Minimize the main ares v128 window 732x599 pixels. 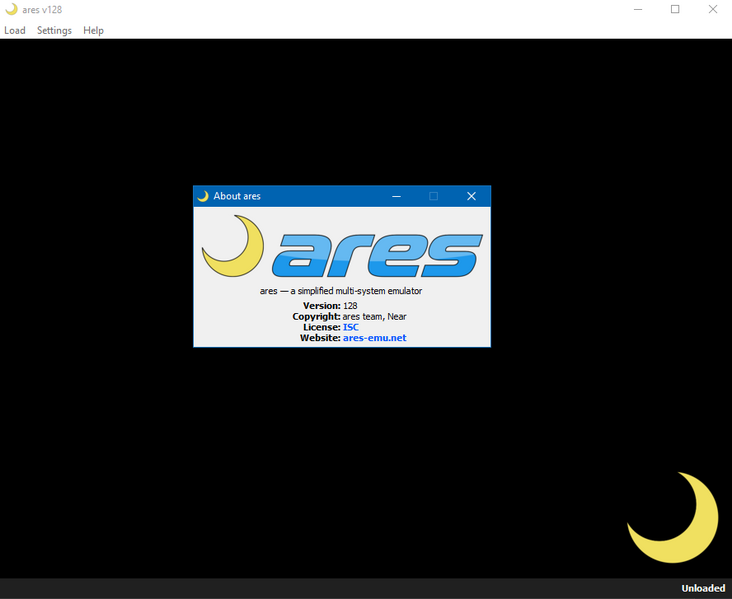(x=639, y=9)
